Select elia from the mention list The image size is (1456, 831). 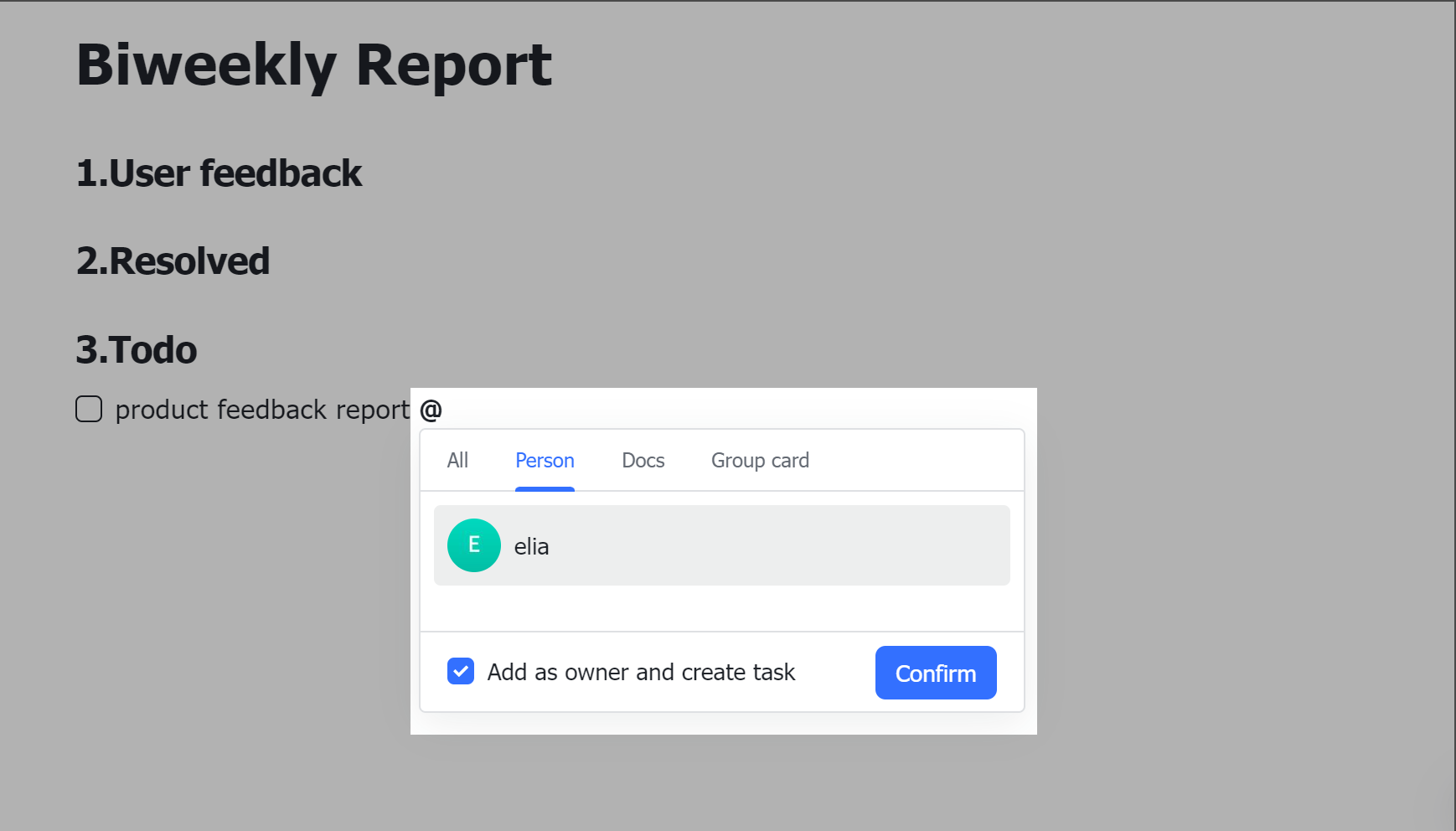[x=721, y=545]
